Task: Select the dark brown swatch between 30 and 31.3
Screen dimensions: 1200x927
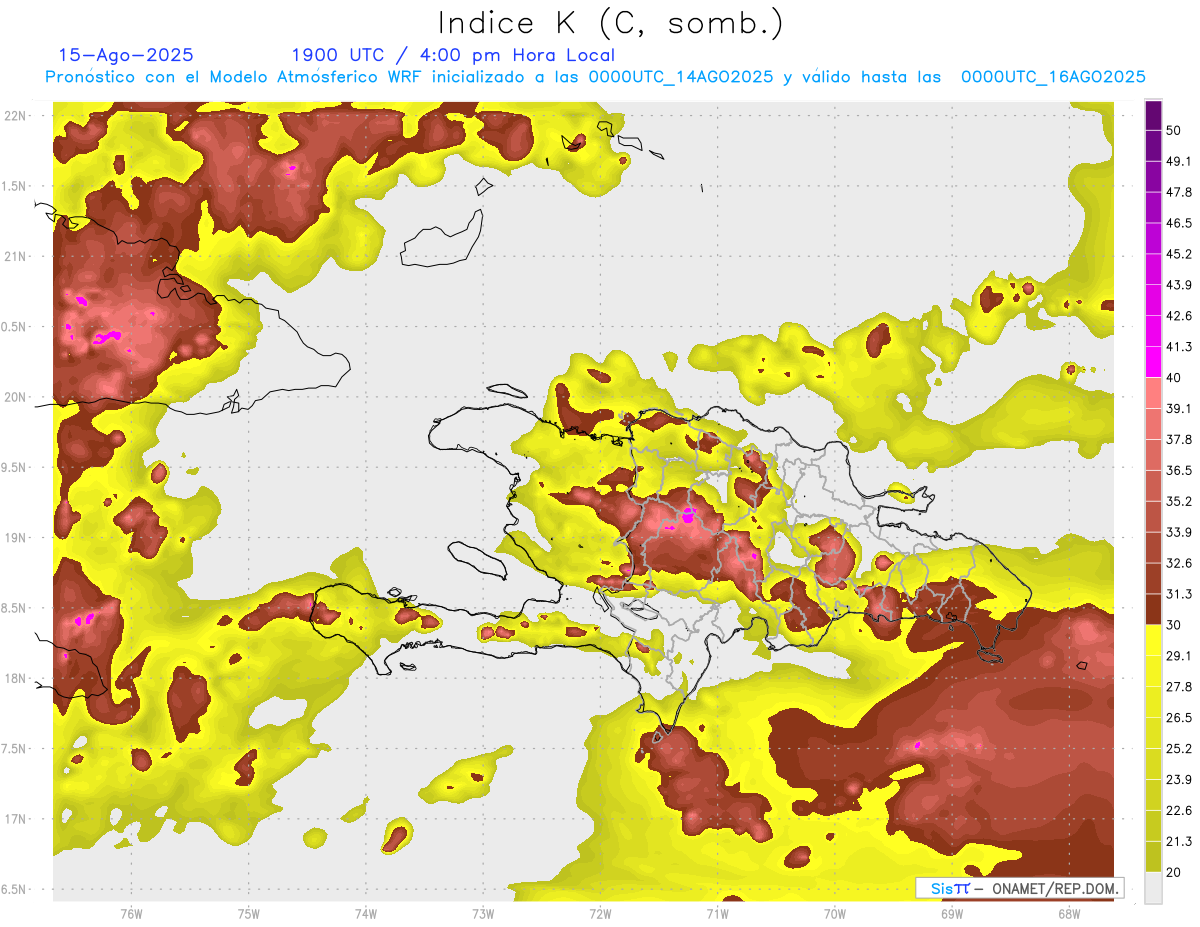Action: click(x=1153, y=609)
